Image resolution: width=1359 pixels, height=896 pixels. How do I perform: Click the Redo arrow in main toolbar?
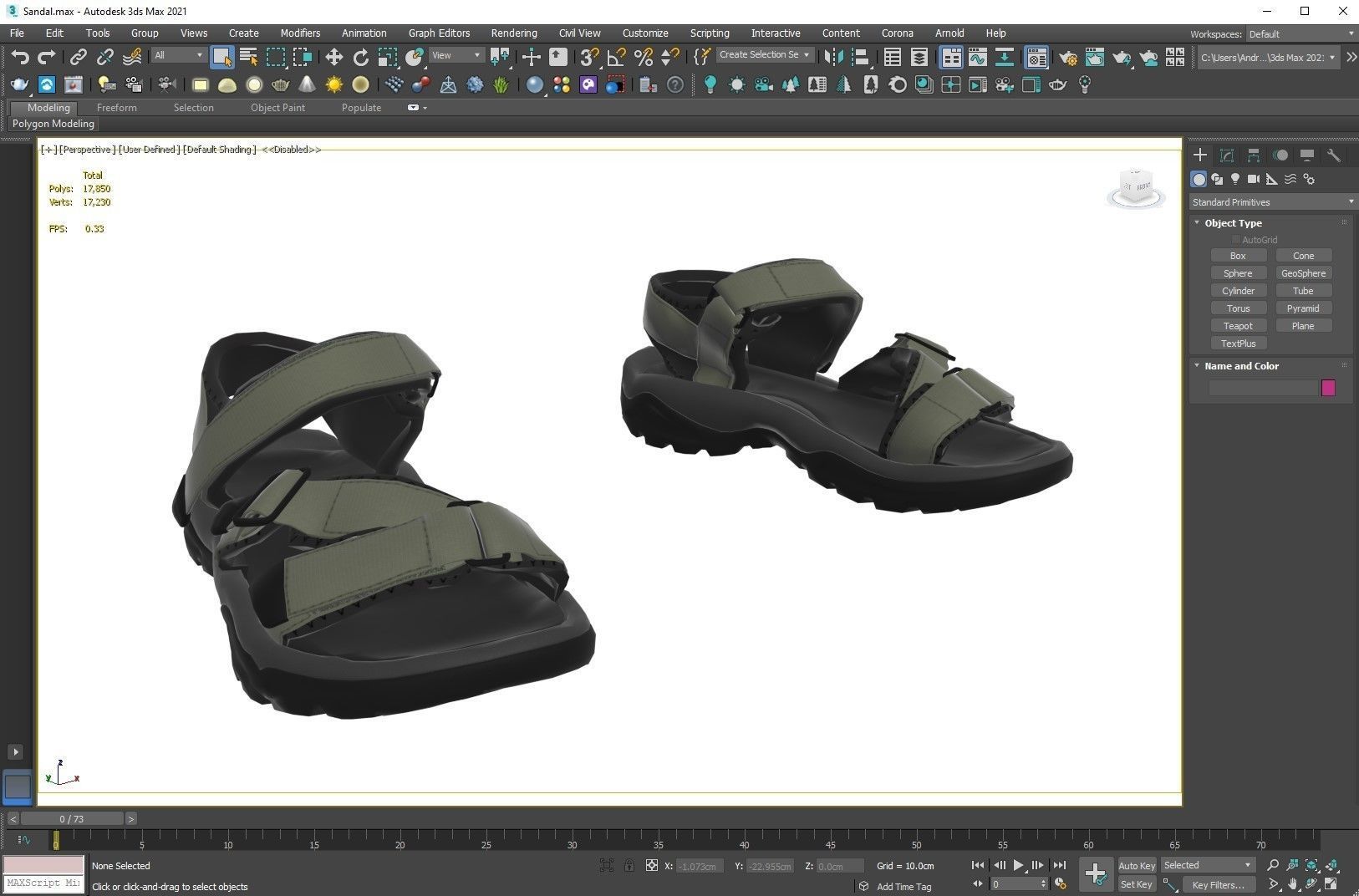(47, 57)
